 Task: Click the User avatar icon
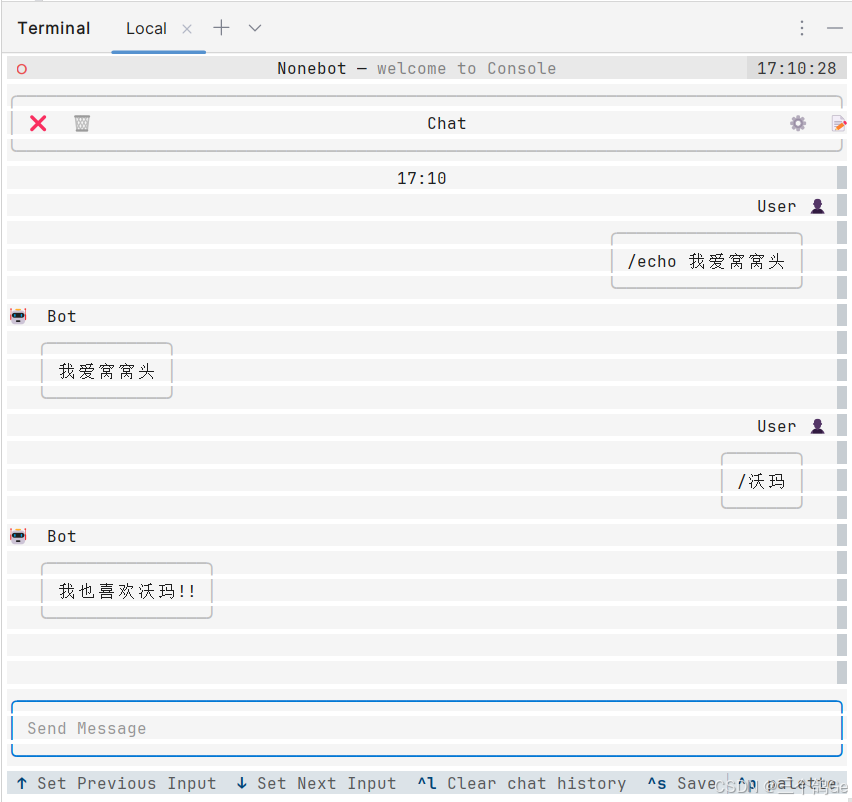point(817,206)
